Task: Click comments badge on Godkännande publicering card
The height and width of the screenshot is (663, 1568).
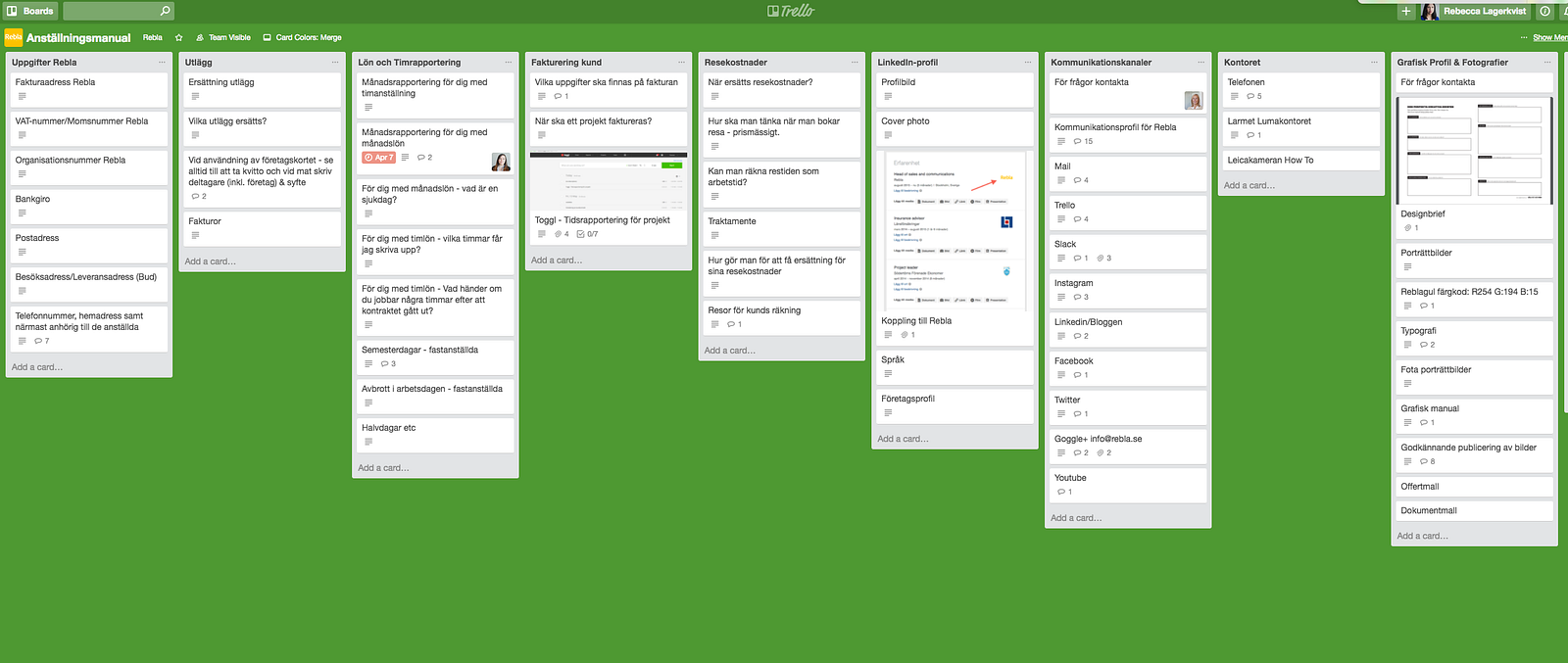Action: point(1428,461)
